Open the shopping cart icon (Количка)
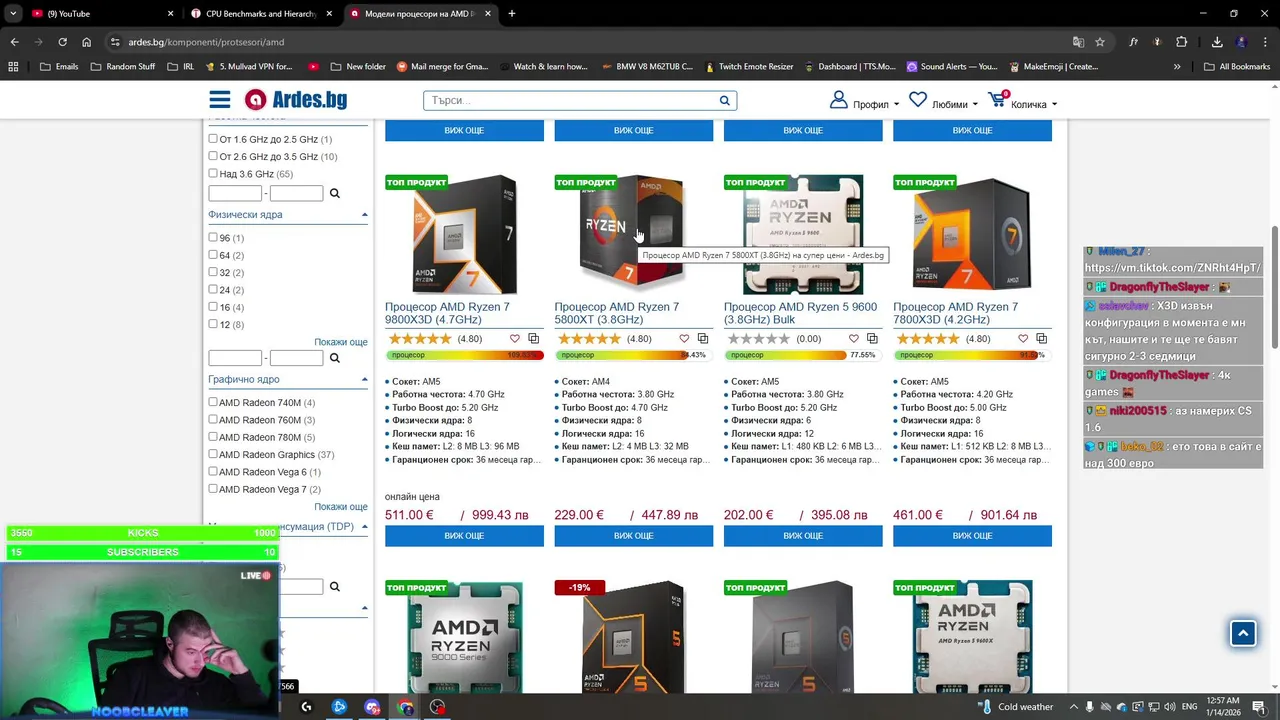This screenshot has height=720, width=1280. pos(996,100)
